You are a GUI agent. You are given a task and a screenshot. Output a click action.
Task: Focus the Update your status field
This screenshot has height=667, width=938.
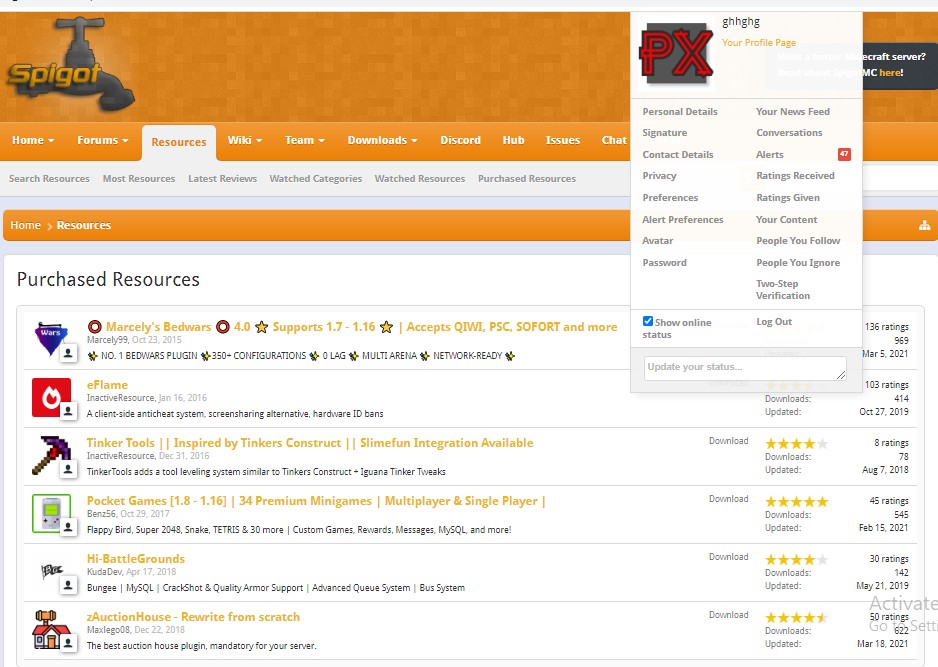pos(745,367)
